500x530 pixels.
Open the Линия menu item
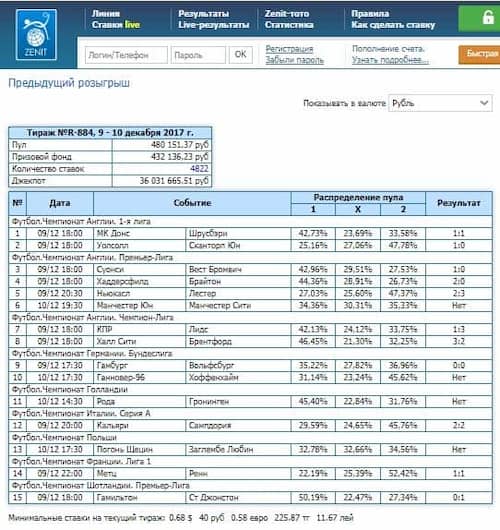pyautogui.click(x=106, y=14)
